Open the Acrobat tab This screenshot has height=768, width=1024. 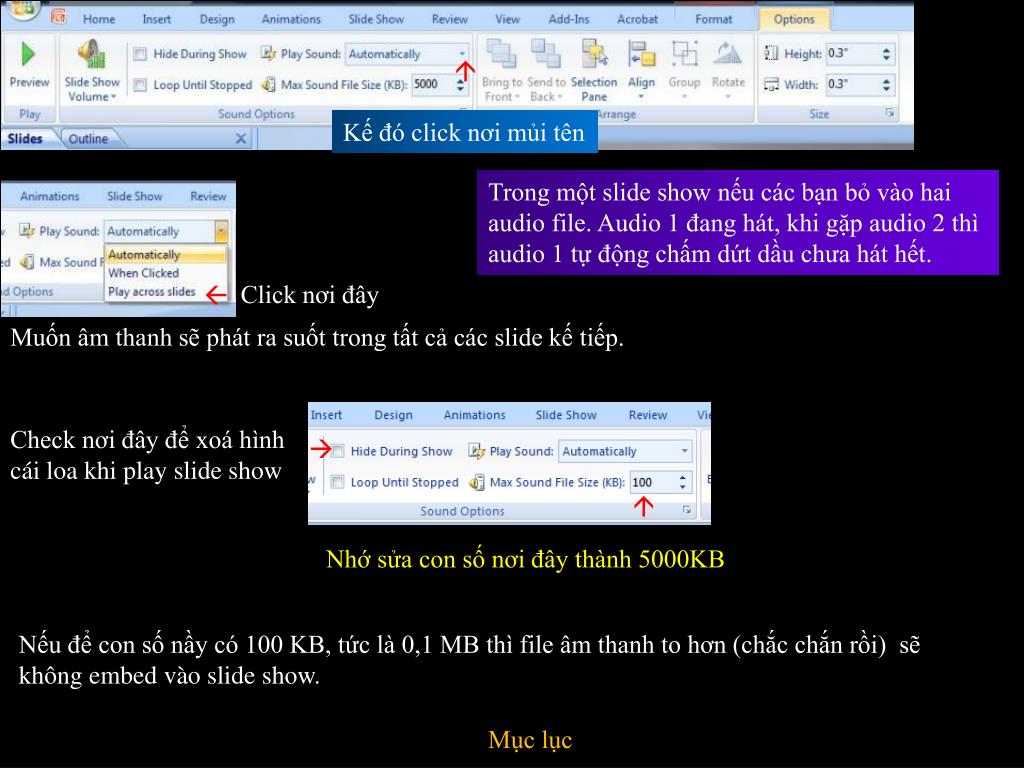637,19
